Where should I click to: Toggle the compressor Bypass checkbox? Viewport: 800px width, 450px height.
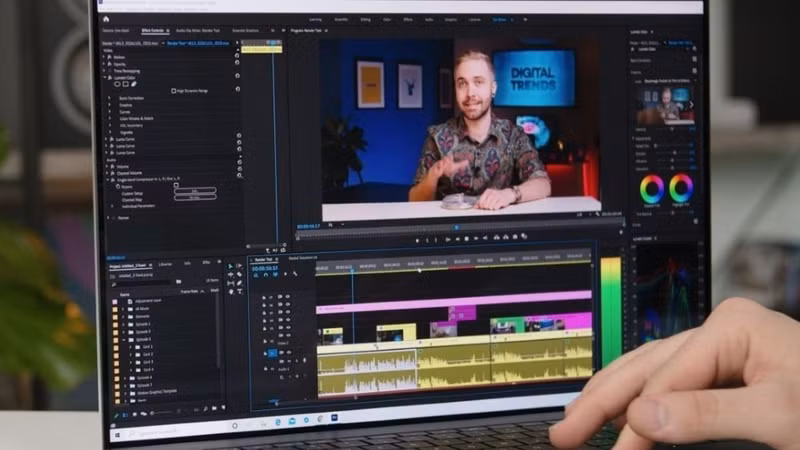click(x=176, y=186)
